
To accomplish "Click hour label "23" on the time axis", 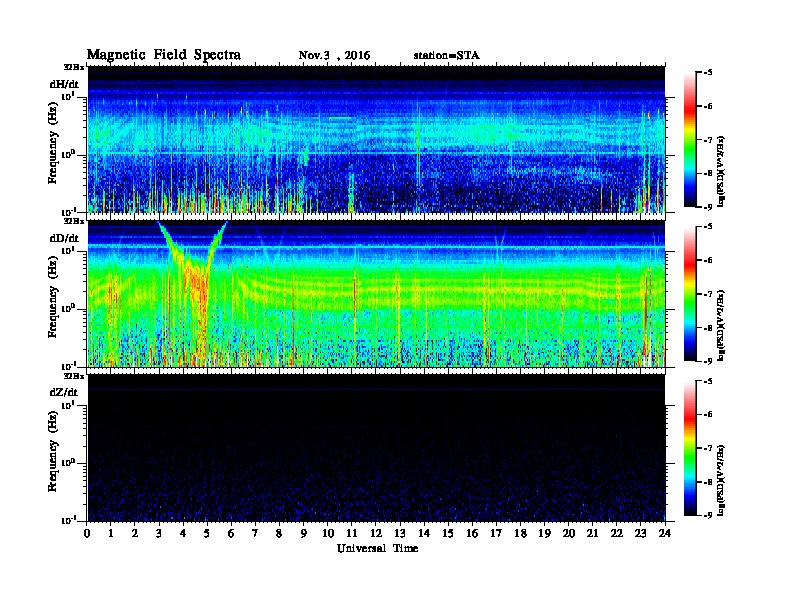I will [641, 534].
